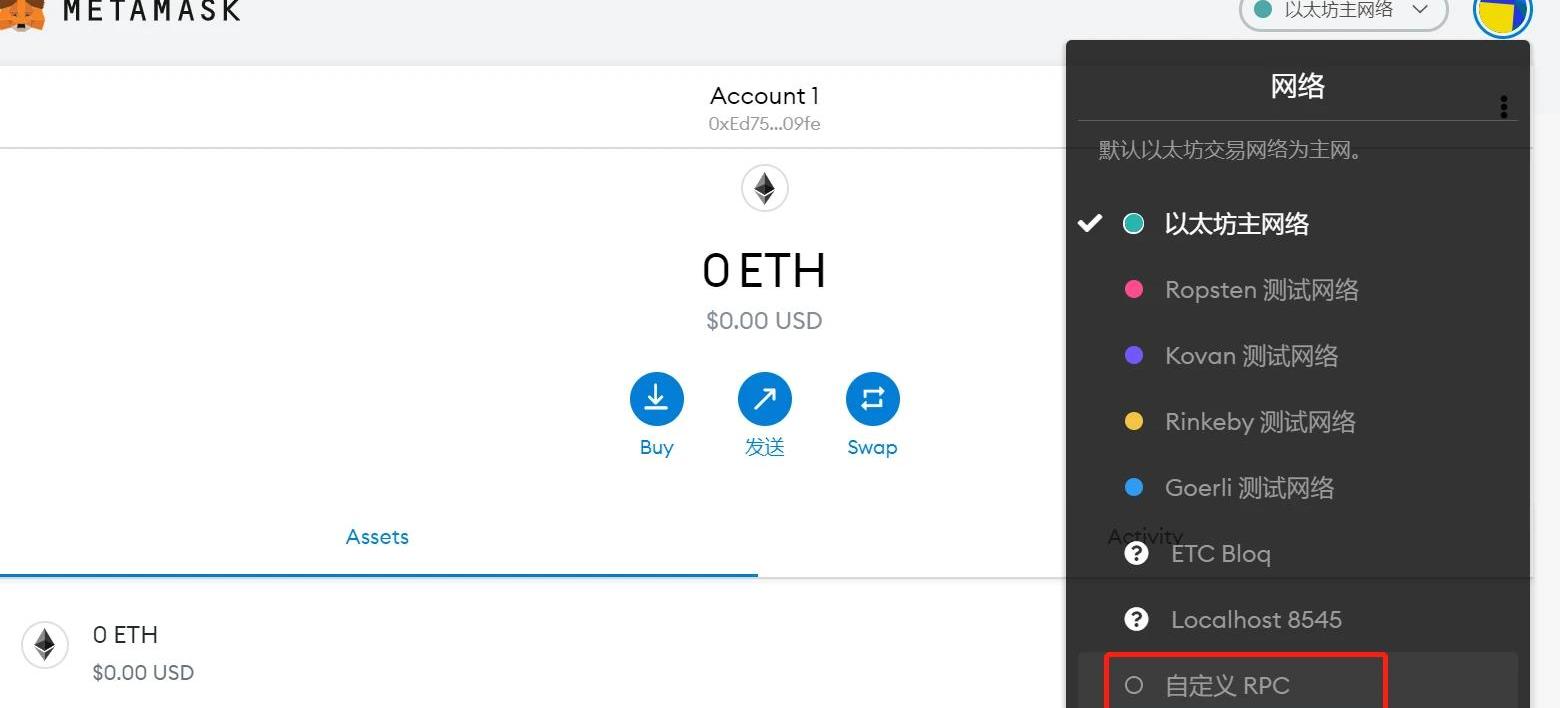
Task: Click the Buy download icon button
Action: pos(657,399)
